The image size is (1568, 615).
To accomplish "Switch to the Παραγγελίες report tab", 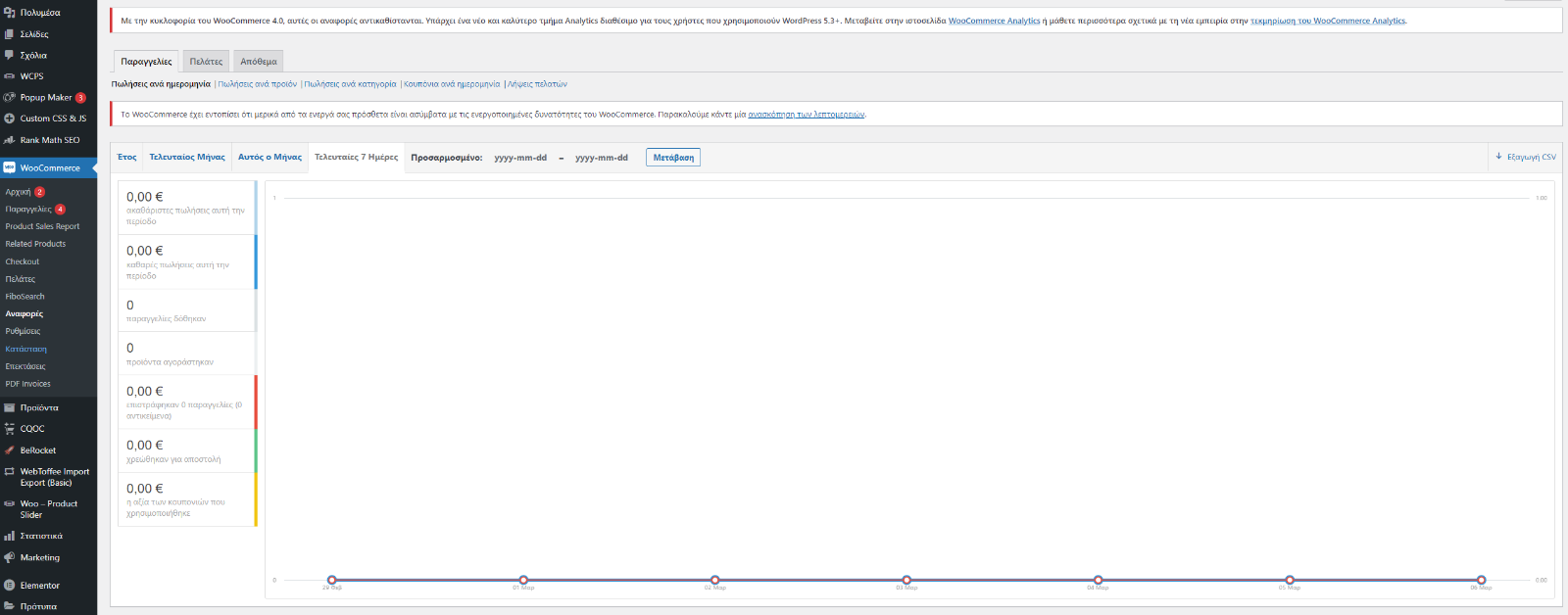I will click(146, 61).
